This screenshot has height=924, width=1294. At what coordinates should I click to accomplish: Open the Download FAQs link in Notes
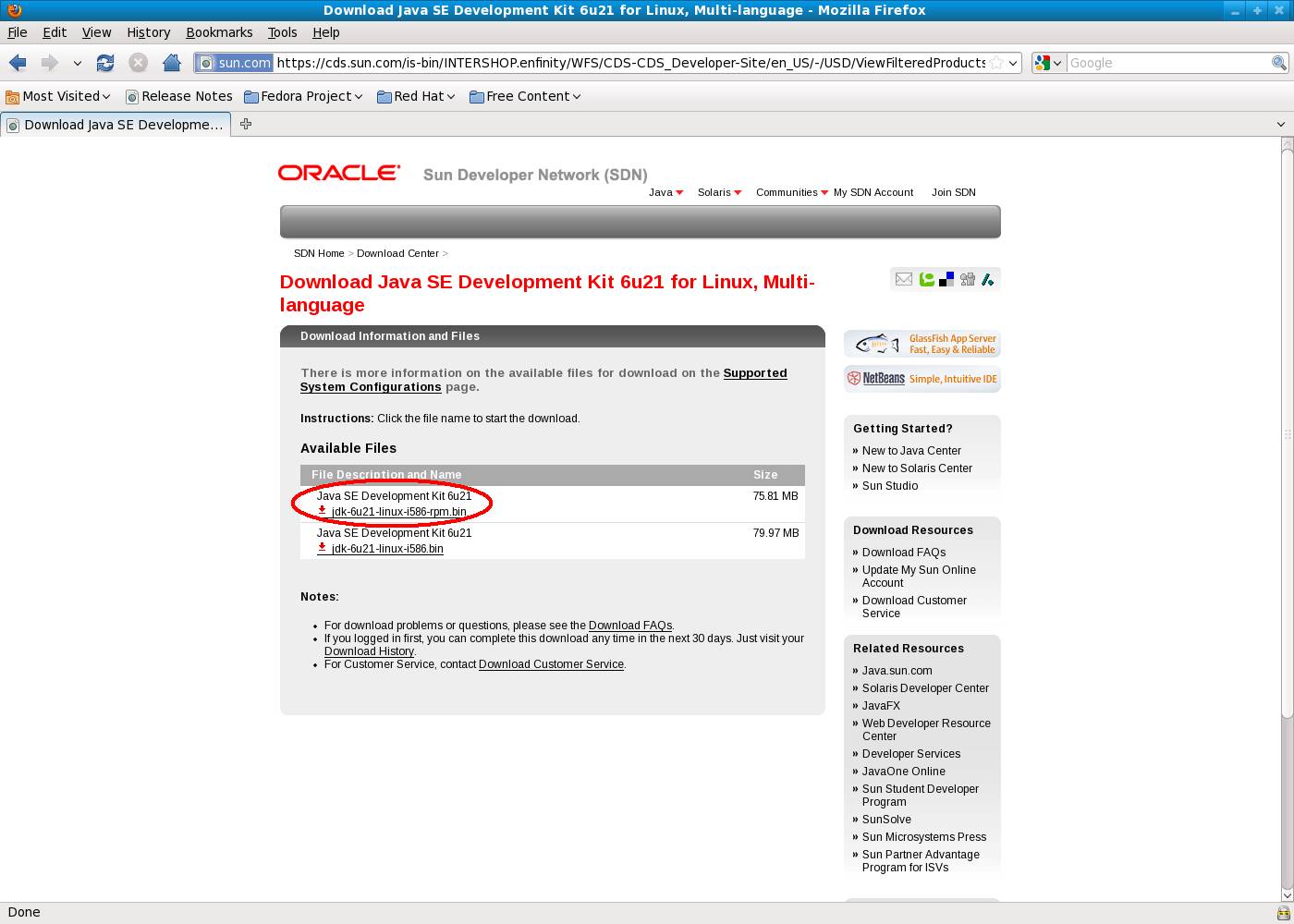point(630,626)
